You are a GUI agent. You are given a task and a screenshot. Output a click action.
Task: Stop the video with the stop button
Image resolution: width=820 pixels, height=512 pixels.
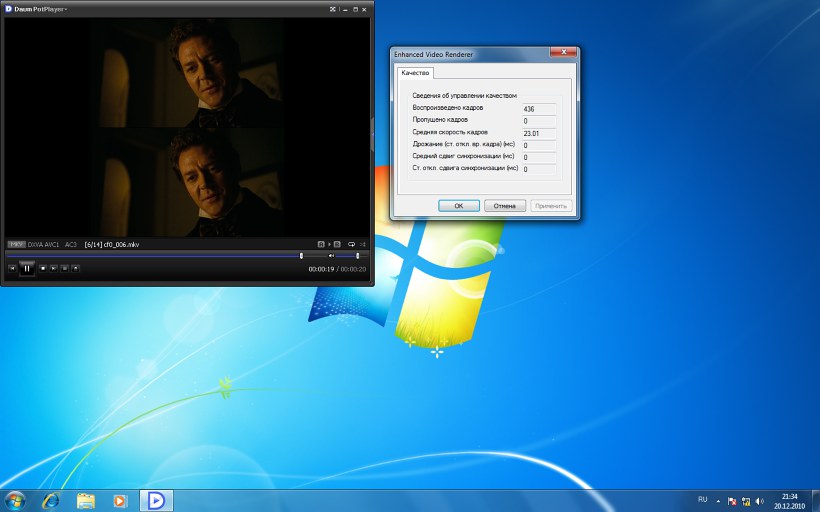42,268
